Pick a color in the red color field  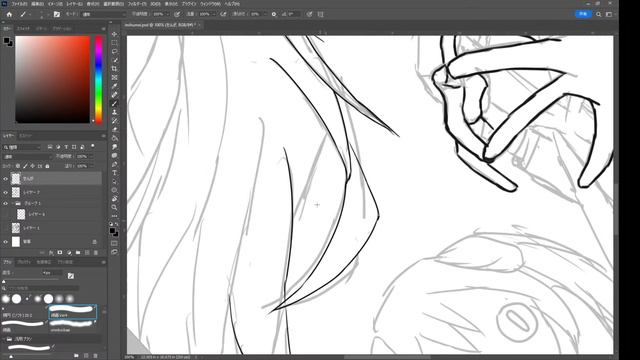coord(53,80)
